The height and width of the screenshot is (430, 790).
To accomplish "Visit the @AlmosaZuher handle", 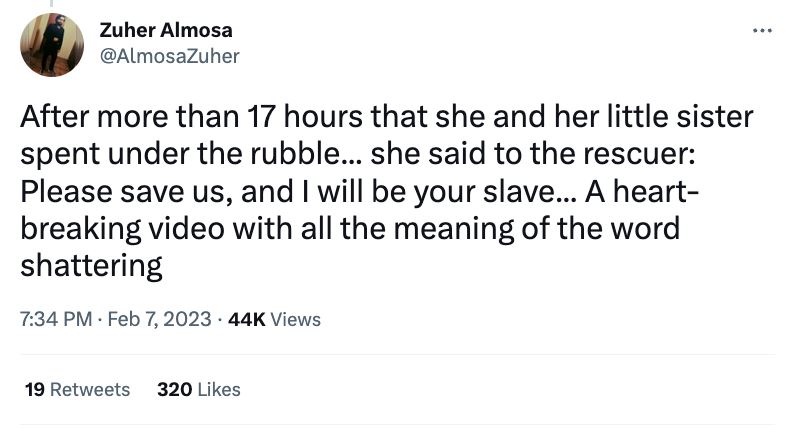I will point(170,56).
